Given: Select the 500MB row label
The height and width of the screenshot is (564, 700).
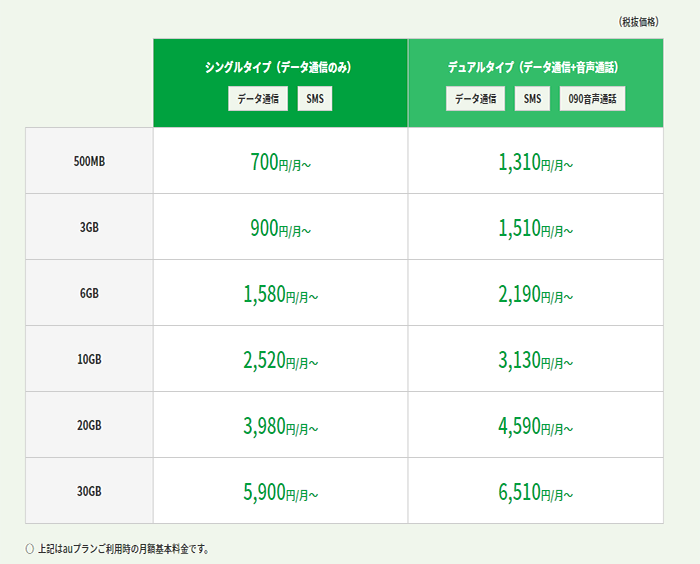Looking at the screenshot, I should pyautogui.click(x=89, y=161).
